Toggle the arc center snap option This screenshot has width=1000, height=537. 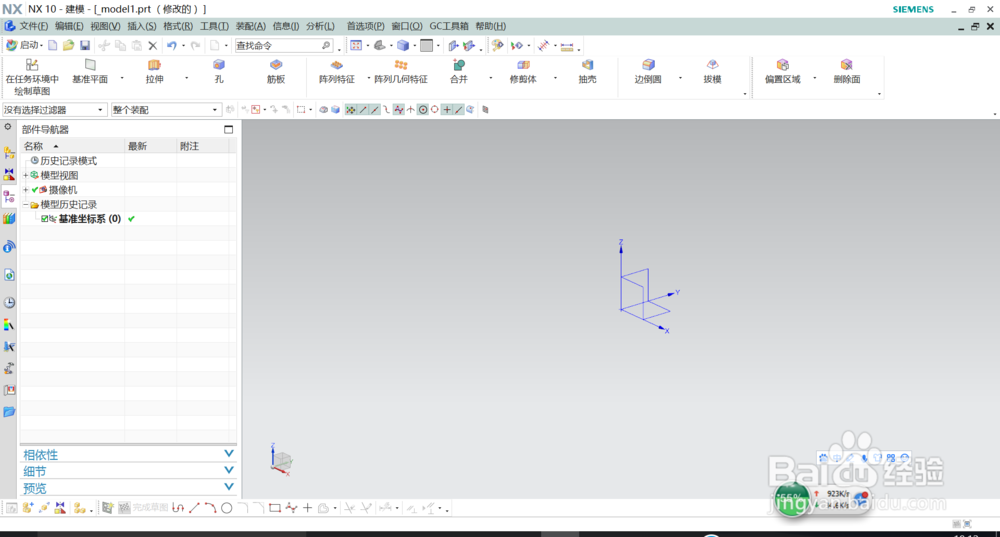point(423,110)
